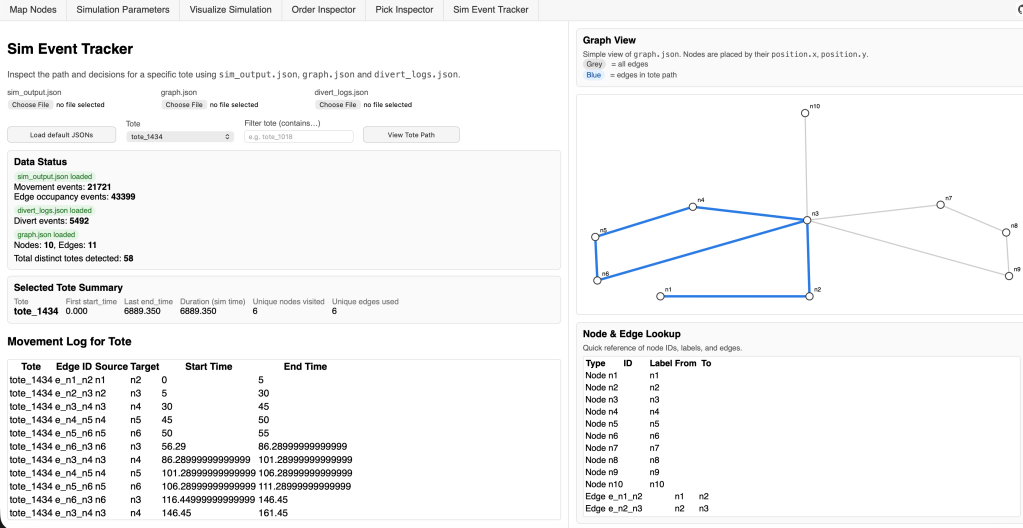Click the n4 node in graph
The width and height of the screenshot is (1023, 528).
(x=692, y=207)
